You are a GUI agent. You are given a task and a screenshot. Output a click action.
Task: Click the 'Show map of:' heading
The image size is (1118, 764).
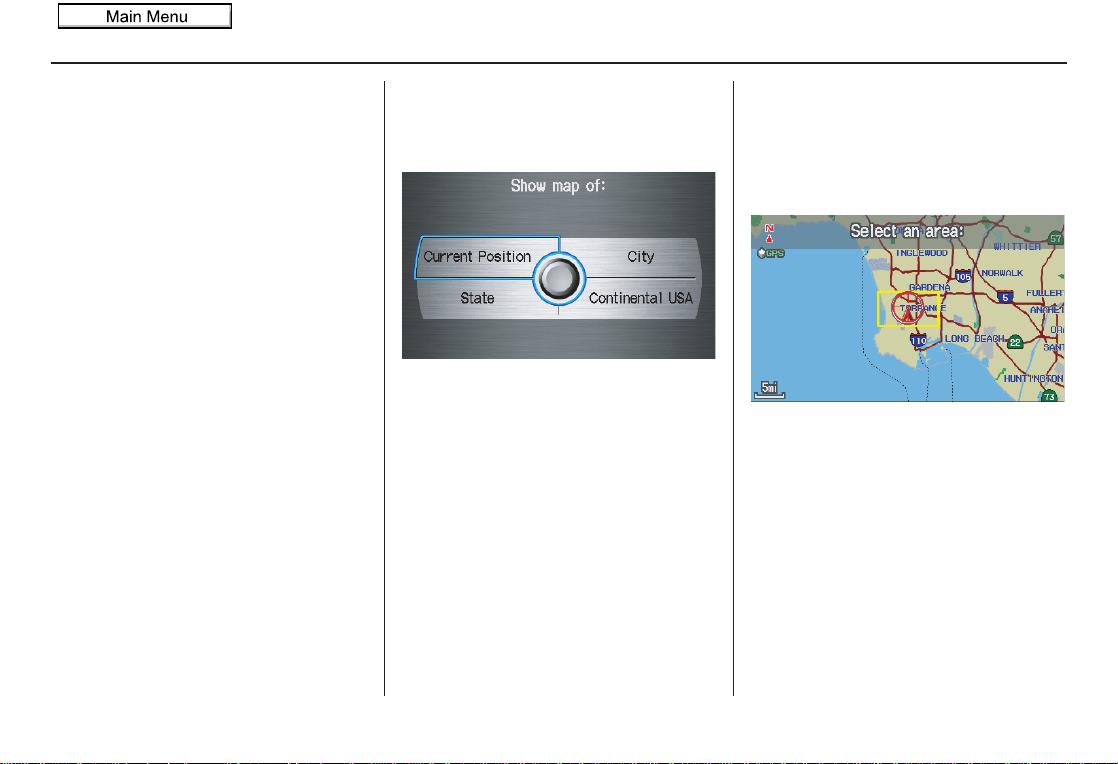point(558,186)
